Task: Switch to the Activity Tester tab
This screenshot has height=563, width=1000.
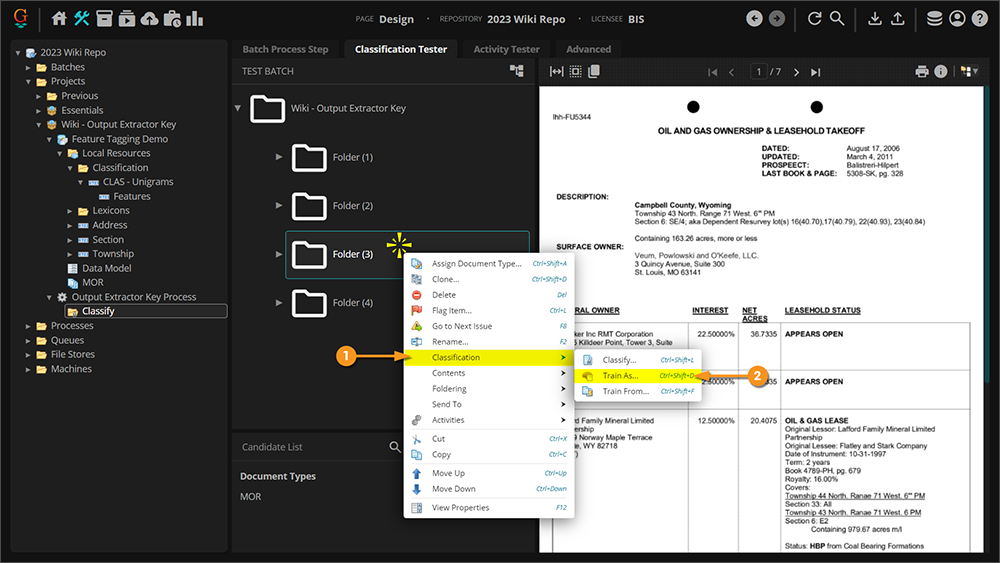Action: pos(506,49)
